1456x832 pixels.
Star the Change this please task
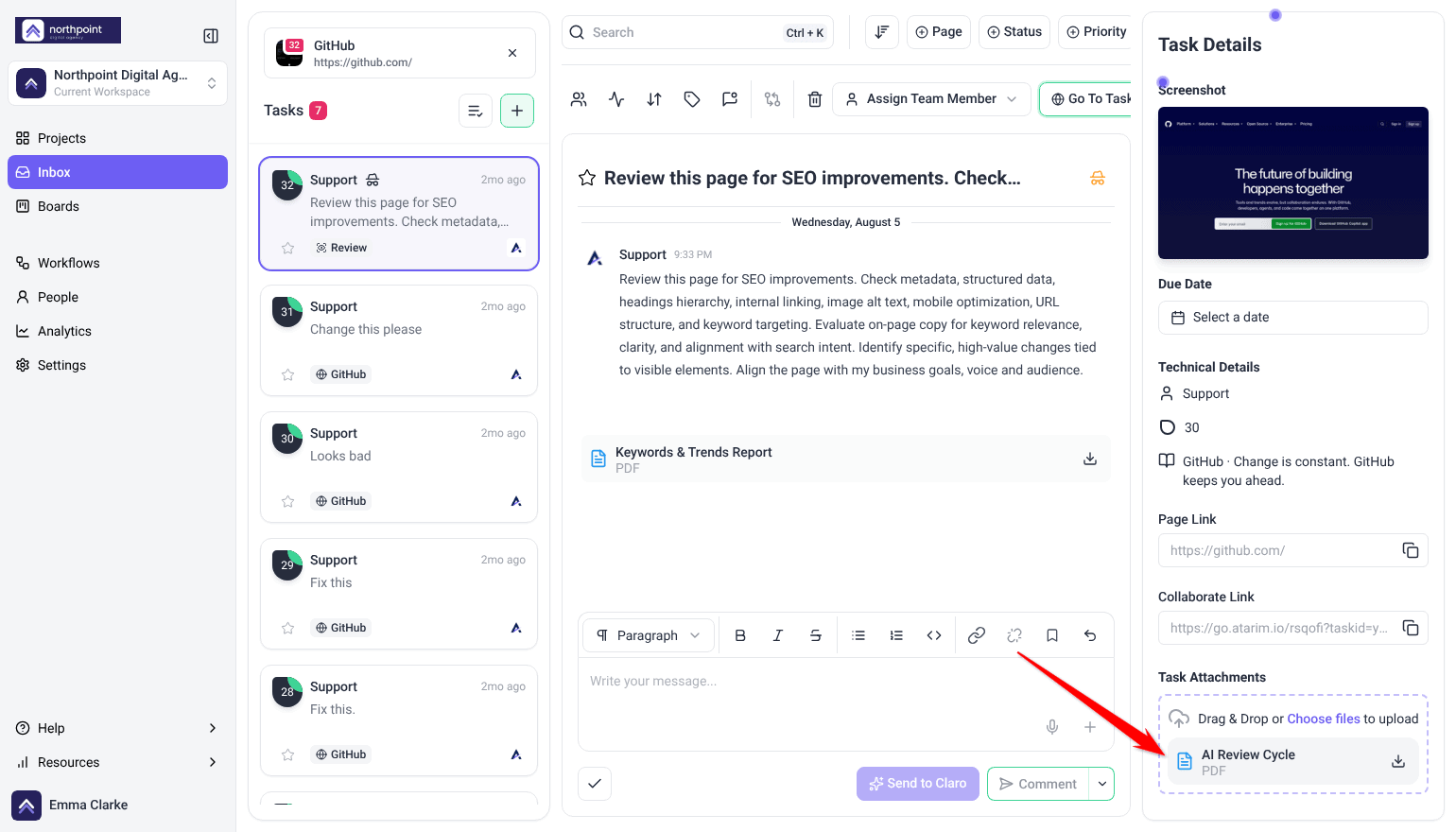coord(288,374)
